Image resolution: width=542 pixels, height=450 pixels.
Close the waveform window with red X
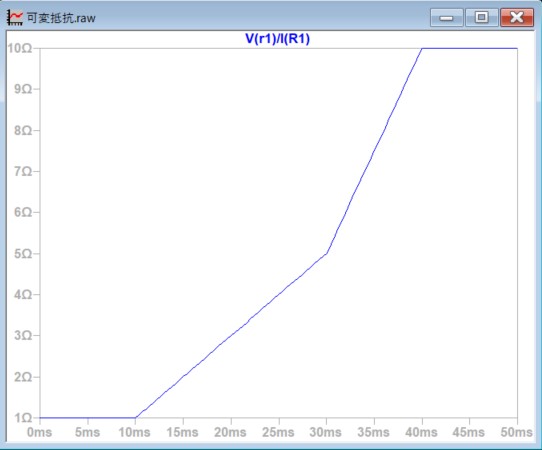tap(517, 17)
